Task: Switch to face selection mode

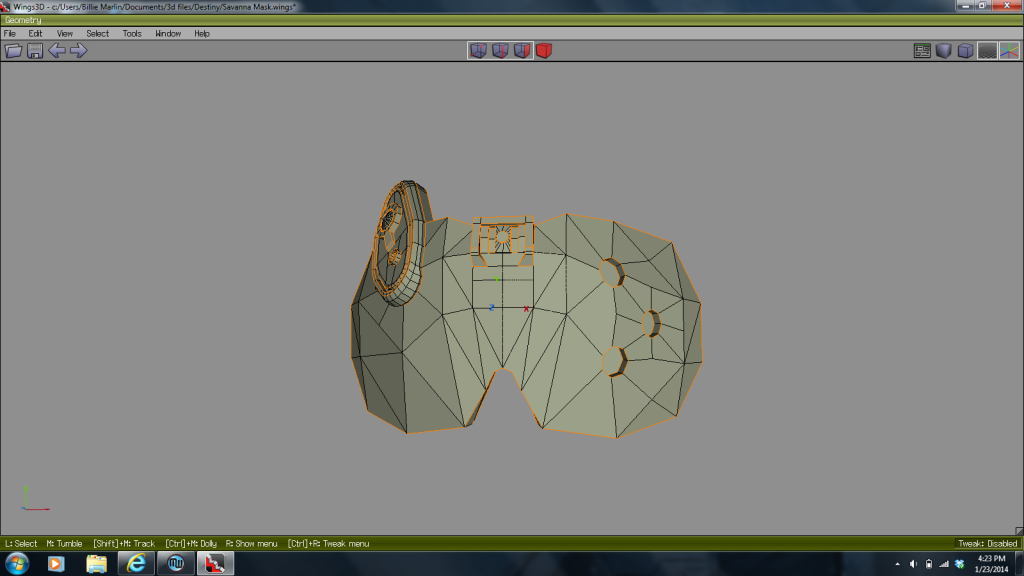Action: click(522, 50)
